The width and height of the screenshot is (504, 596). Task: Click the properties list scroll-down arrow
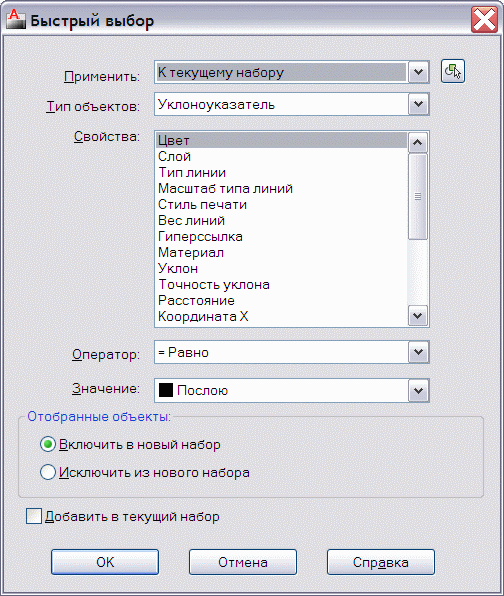(417, 315)
